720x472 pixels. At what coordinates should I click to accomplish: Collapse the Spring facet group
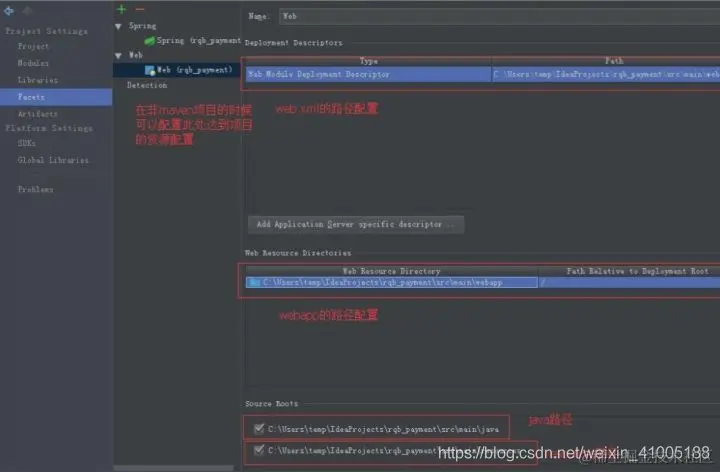pos(118,27)
